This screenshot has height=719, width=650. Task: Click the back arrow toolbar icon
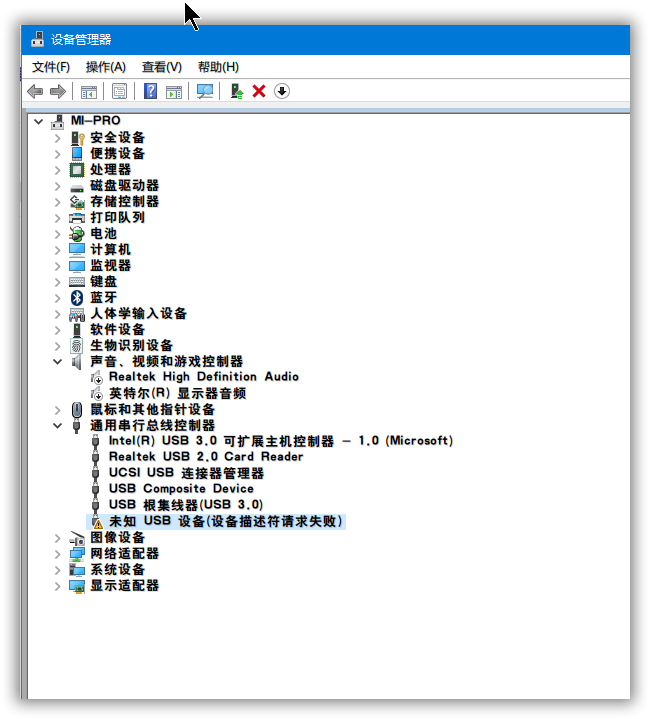pyautogui.click(x=35, y=91)
